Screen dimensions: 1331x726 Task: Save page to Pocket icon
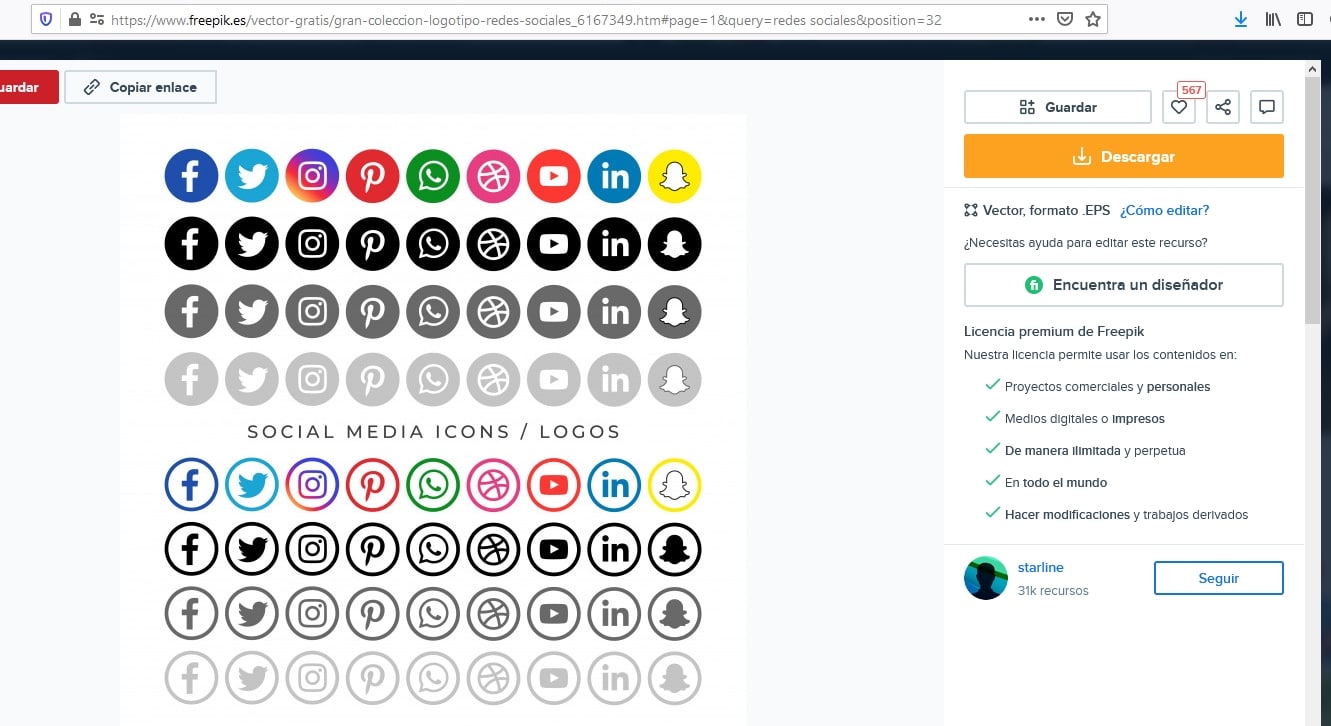point(1066,19)
